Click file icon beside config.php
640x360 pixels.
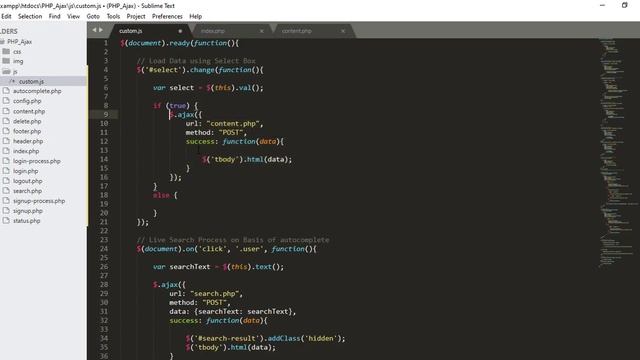[x=6, y=100]
